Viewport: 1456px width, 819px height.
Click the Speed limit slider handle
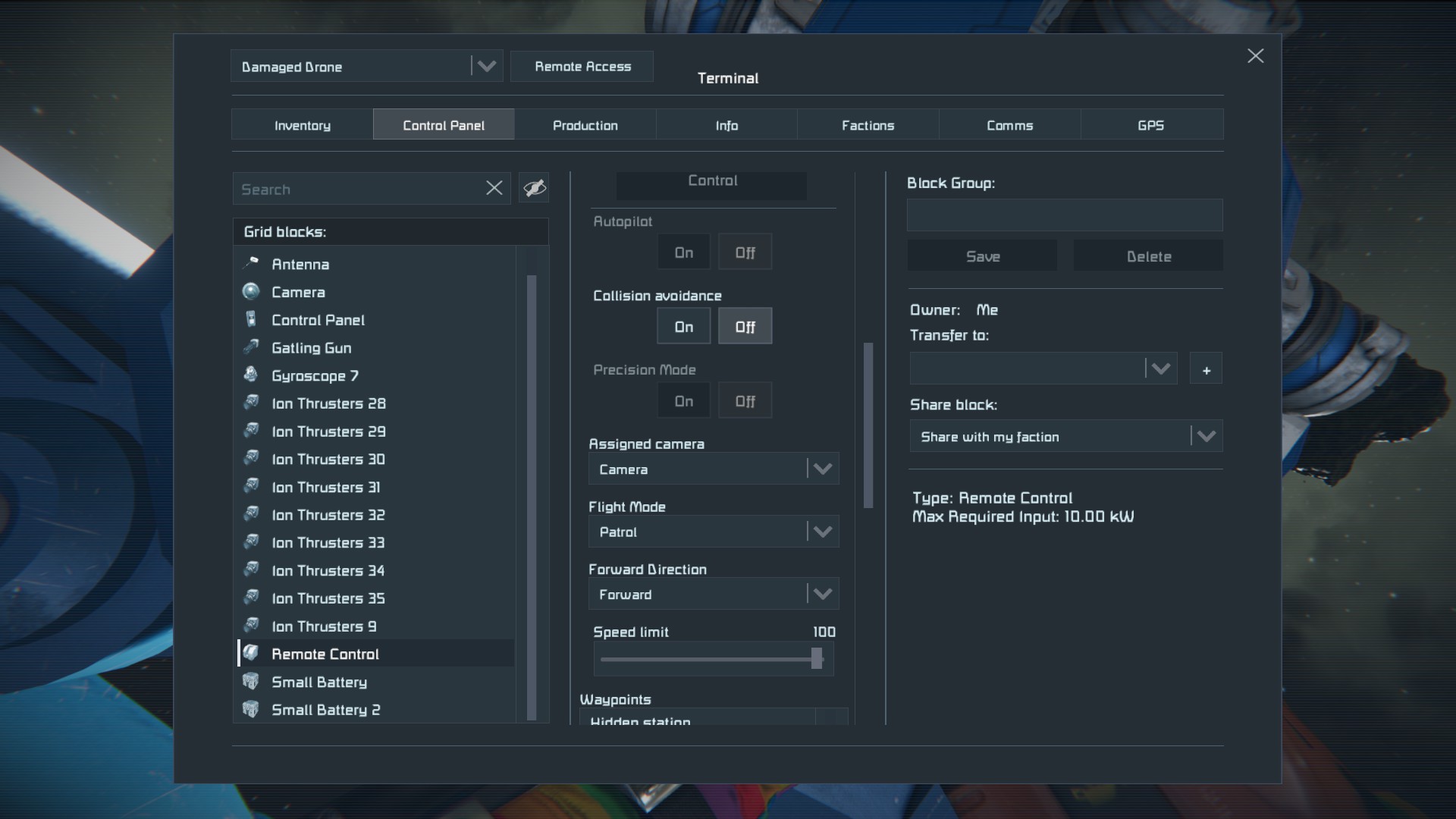tap(817, 658)
